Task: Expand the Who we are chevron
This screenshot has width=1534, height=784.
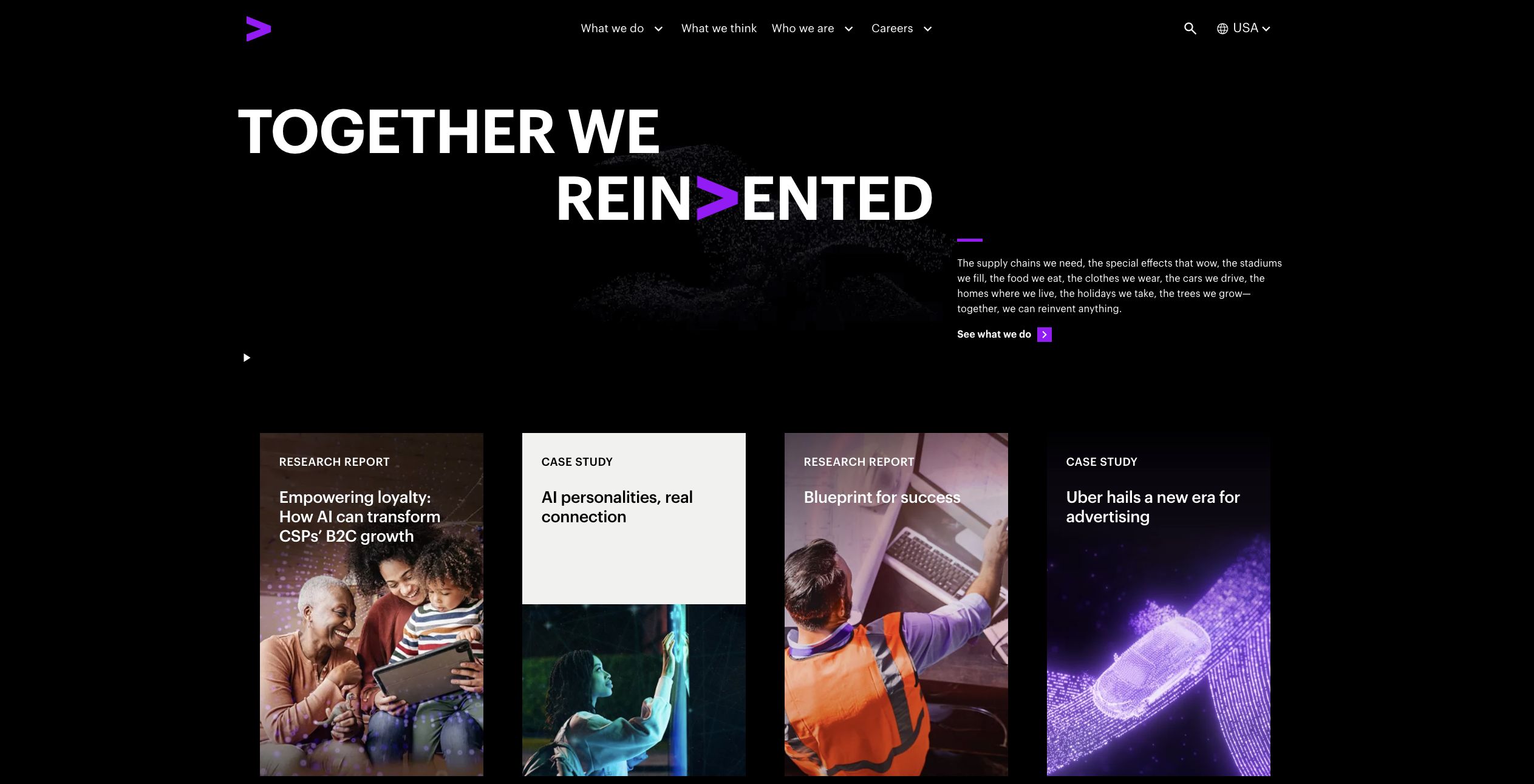Action: click(848, 29)
